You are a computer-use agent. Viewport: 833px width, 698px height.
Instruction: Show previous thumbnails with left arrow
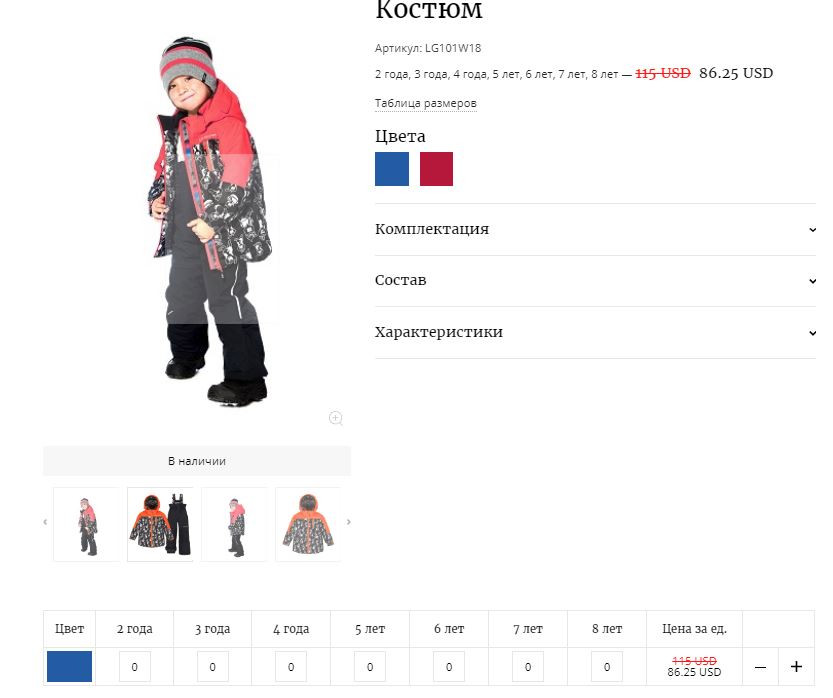pyautogui.click(x=45, y=522)
